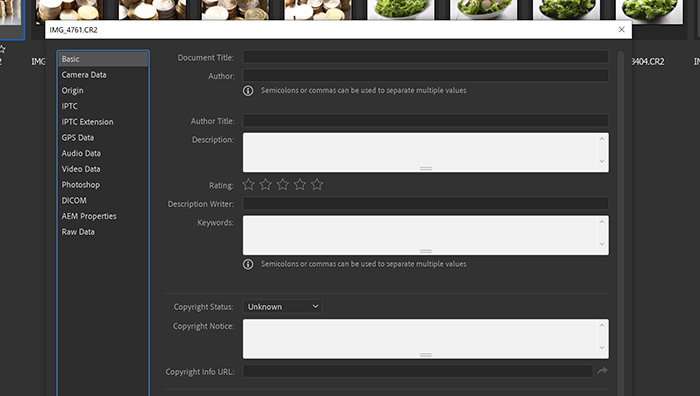Set rating to four stars
Screen dimensions: 700x396
[x=300, y=184]
